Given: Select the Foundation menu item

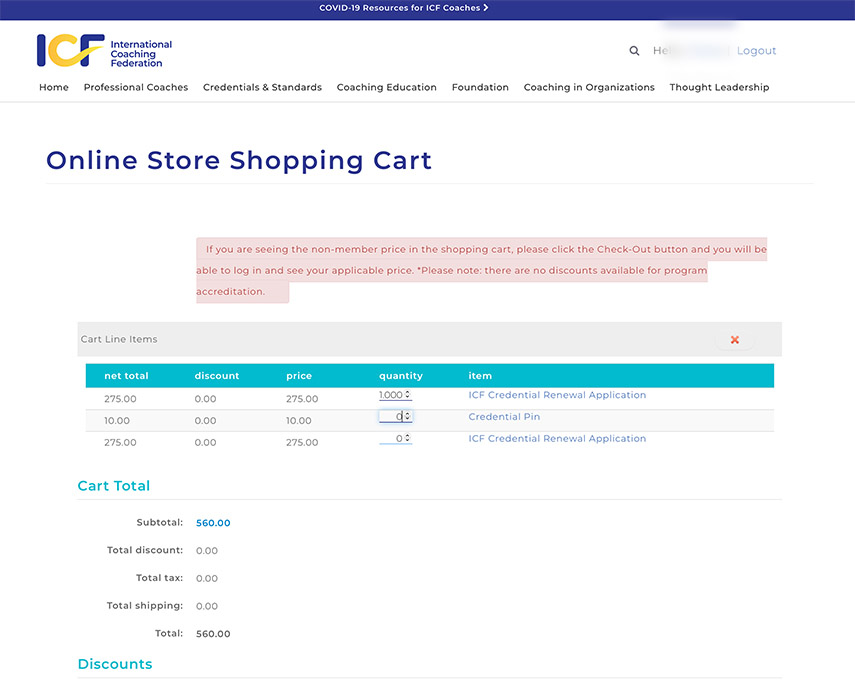Looking at the screenshot, I should pyautogui.click(x=480, y=88).
